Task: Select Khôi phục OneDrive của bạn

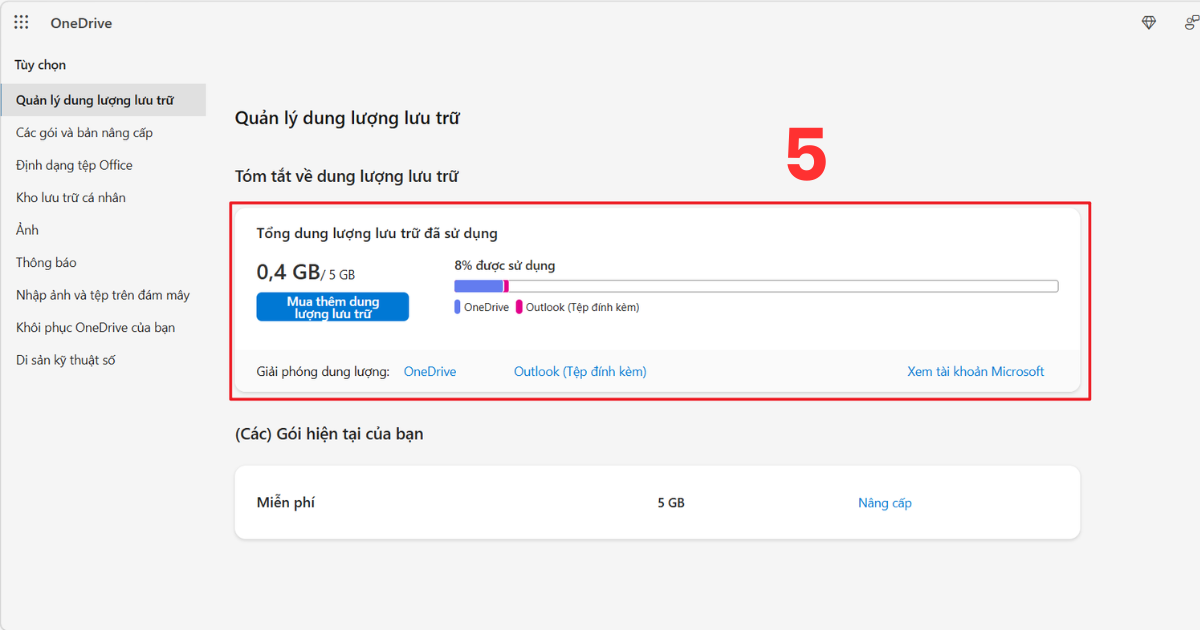Action: (95, 328)
